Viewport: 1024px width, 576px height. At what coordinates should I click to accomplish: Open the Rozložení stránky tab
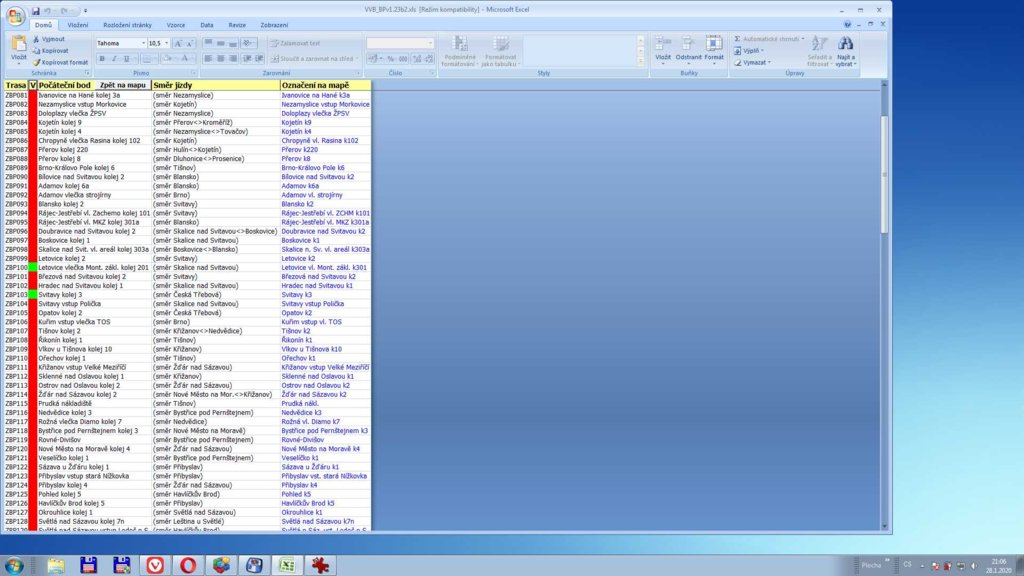tap(128, 24)
